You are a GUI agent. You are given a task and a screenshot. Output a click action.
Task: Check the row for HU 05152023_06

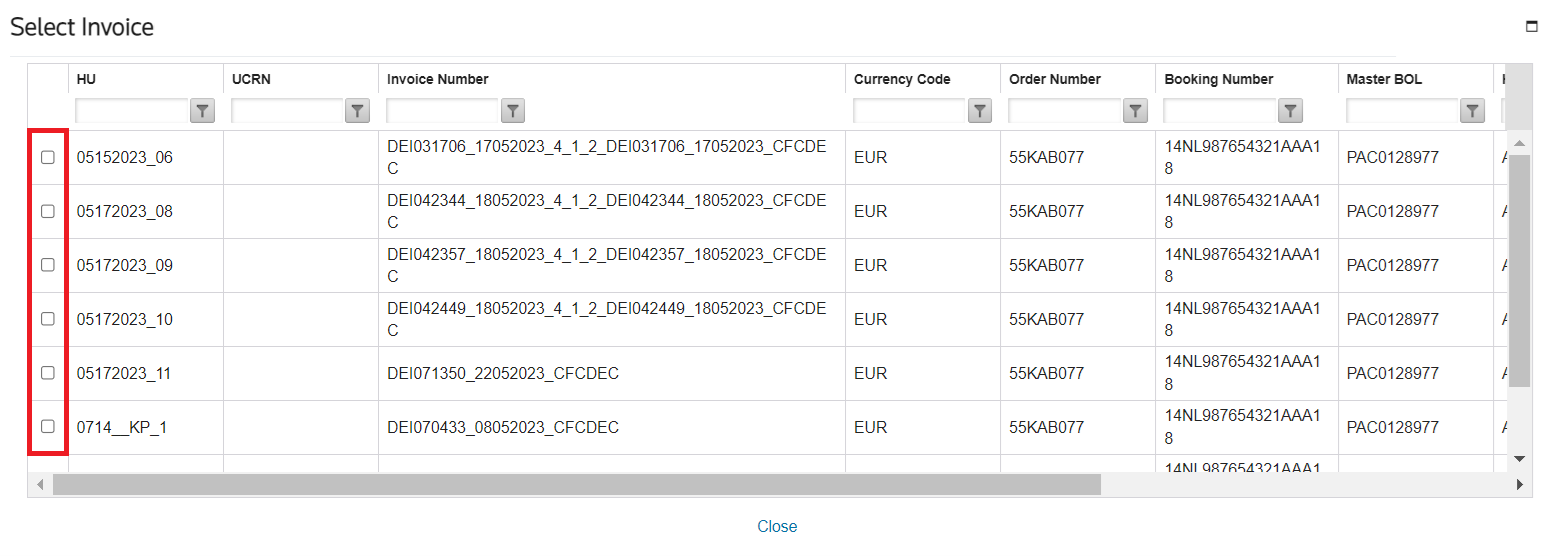coord(47,157)
